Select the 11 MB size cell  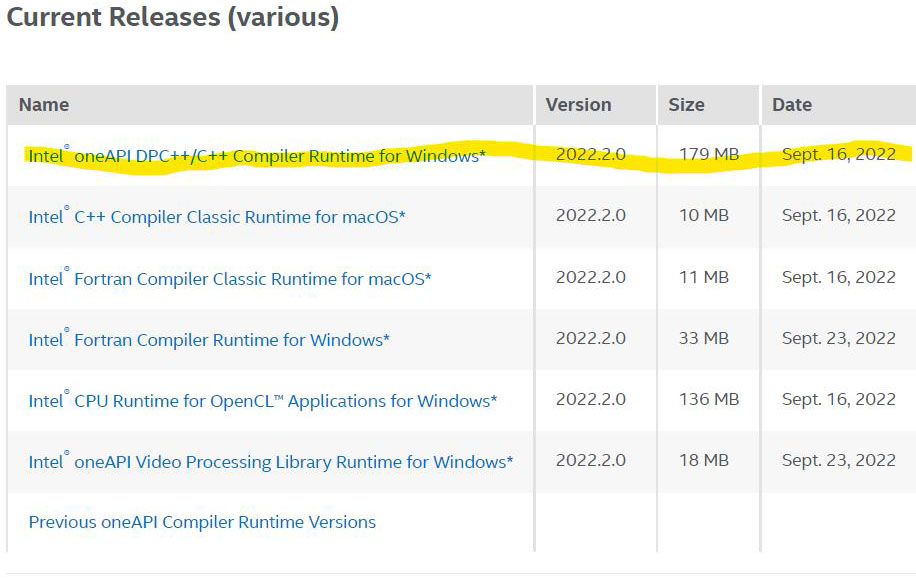tap(704, 277)
